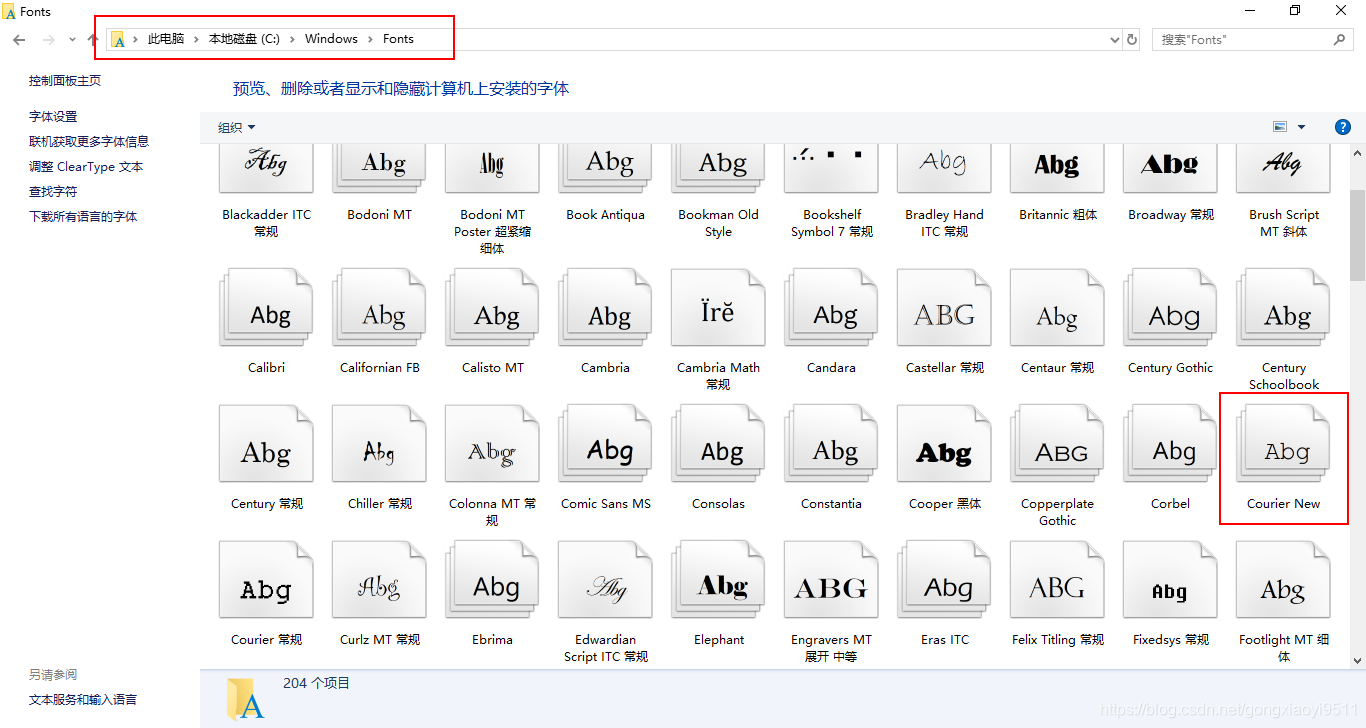Open 文本服务和输入语言 link
Viewport: 1366px width, 728px height.
83,700
